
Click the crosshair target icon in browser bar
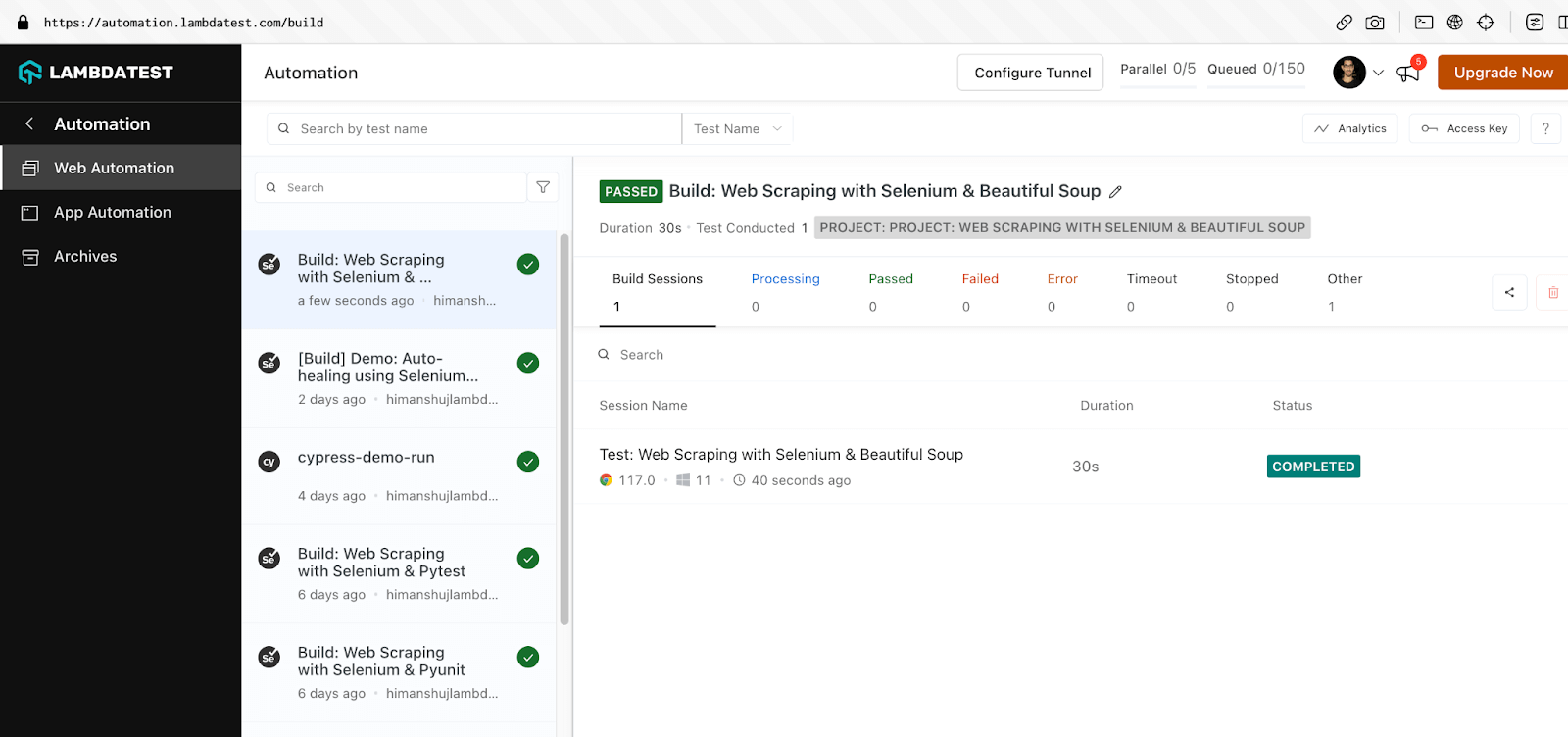click(x=1486, y=23)
